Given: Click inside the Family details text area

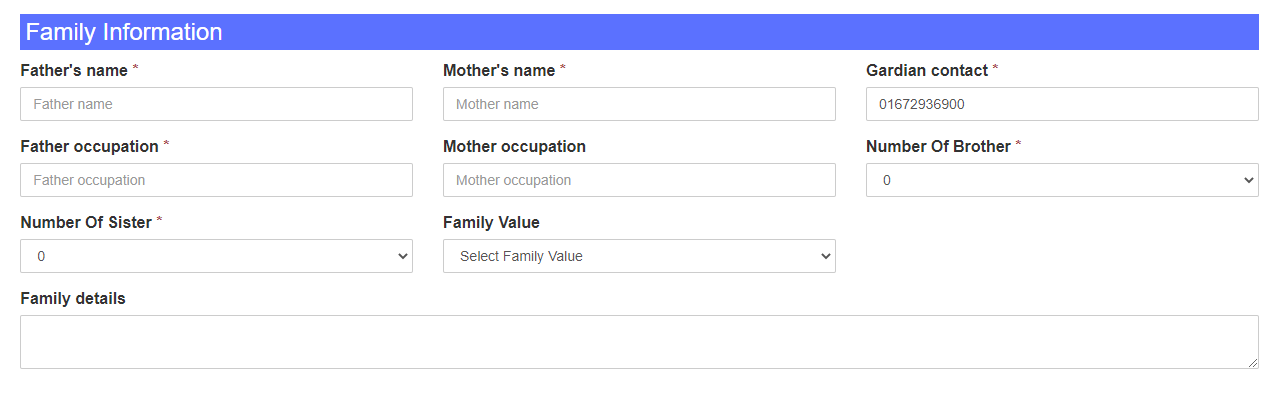Looking at the screenshot, I should tap(639, 342).
